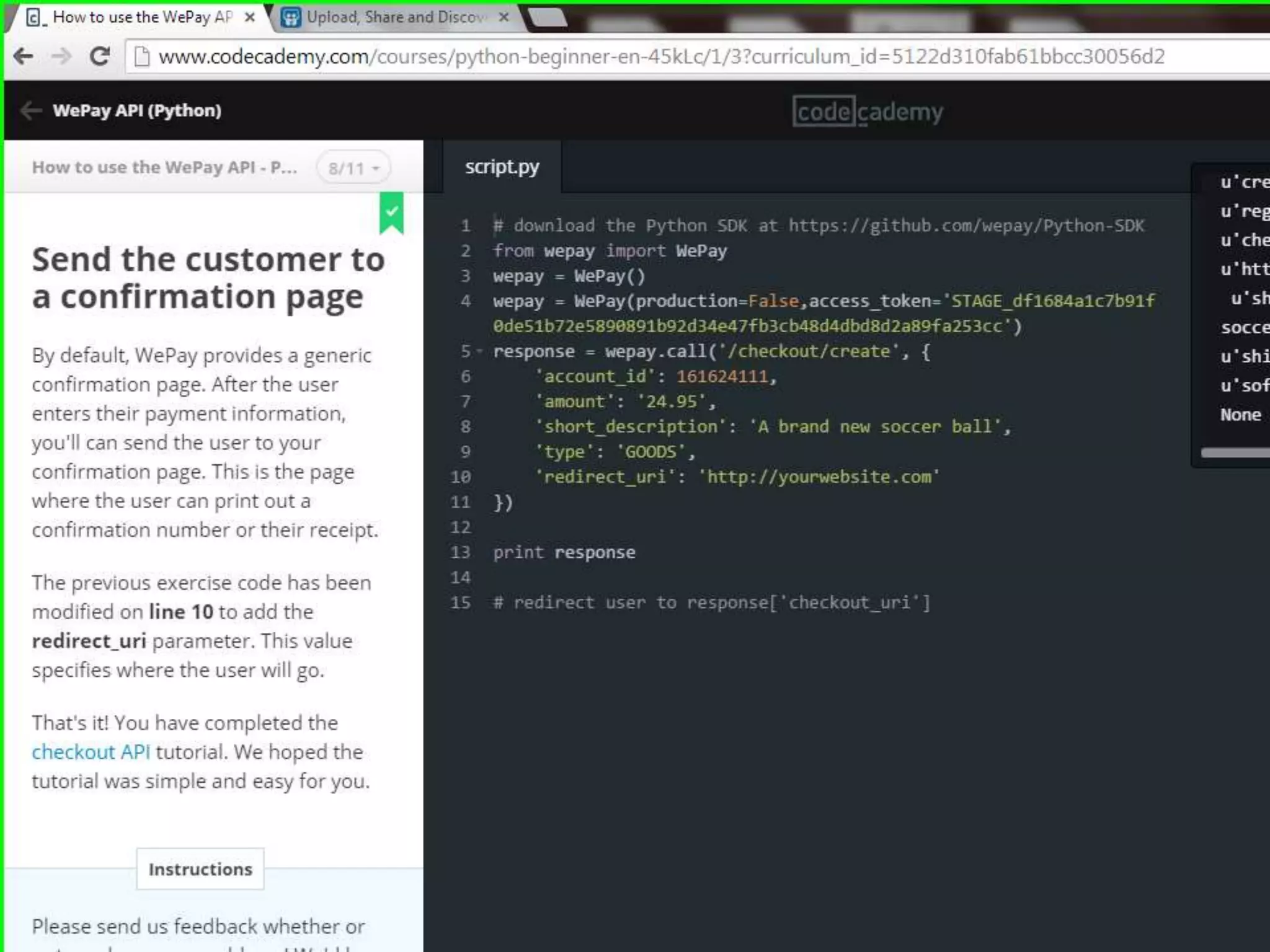Select the script.py editor tab
This screenshot has height=952, width=1270.
[502, 167]
